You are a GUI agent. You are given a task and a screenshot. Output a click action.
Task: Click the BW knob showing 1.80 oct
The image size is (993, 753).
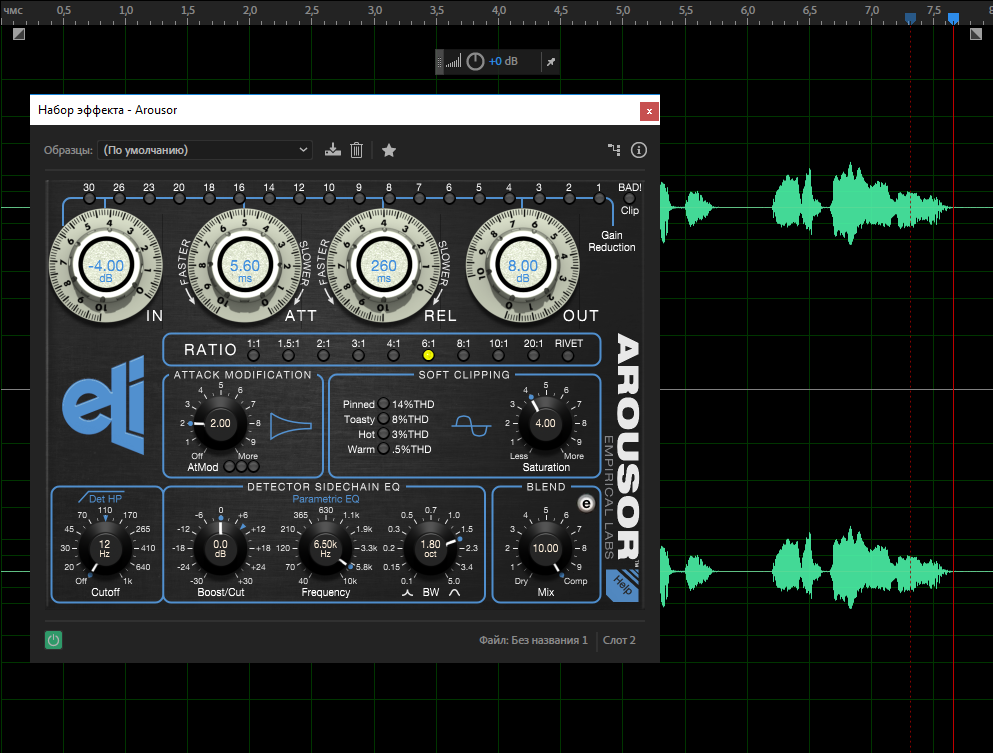pyautogui.click(x=431, y=548)
